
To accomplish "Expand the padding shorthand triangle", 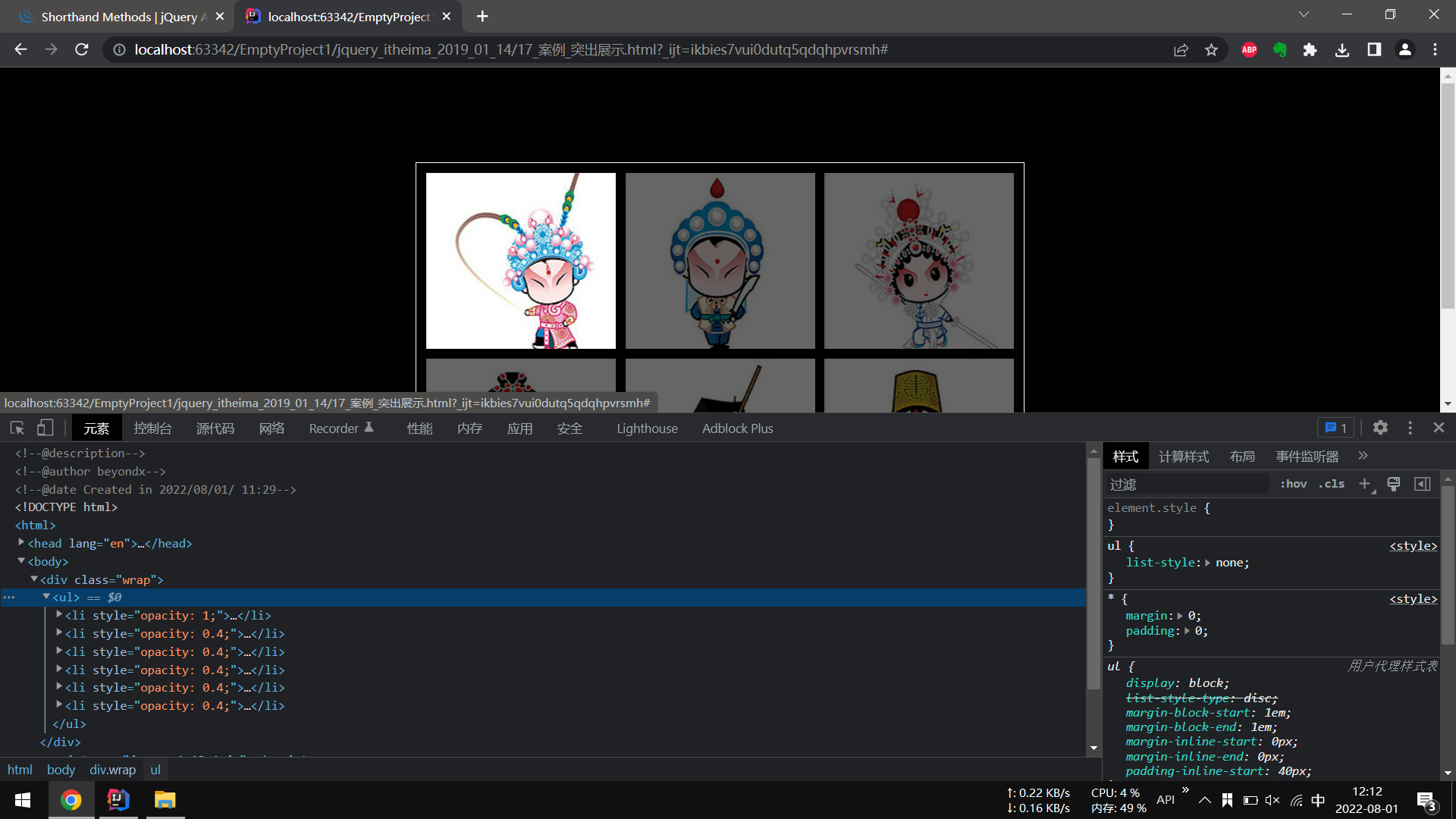I will point(1187,631).
